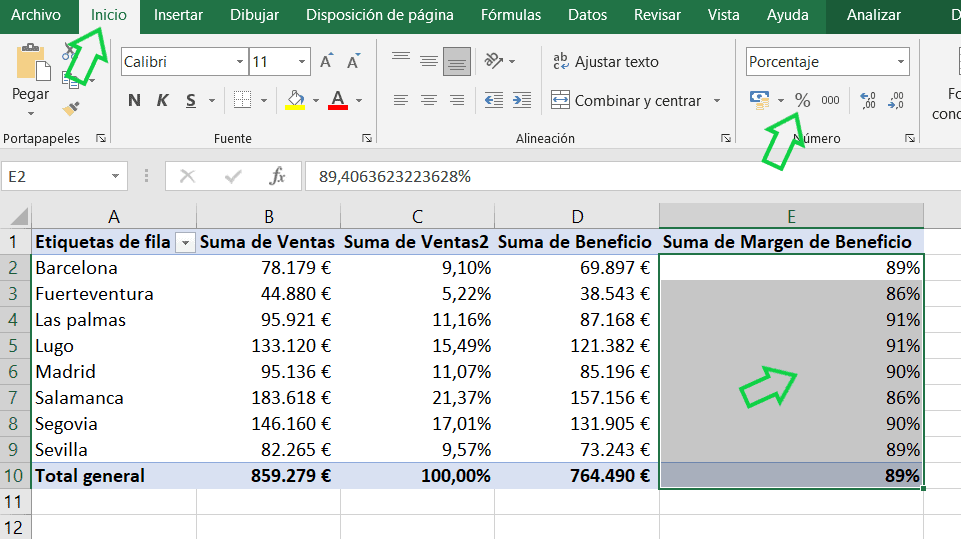Open Etiquetas de fila filter dropdown
Screen dimensions: 961x539
click(185, 243)
